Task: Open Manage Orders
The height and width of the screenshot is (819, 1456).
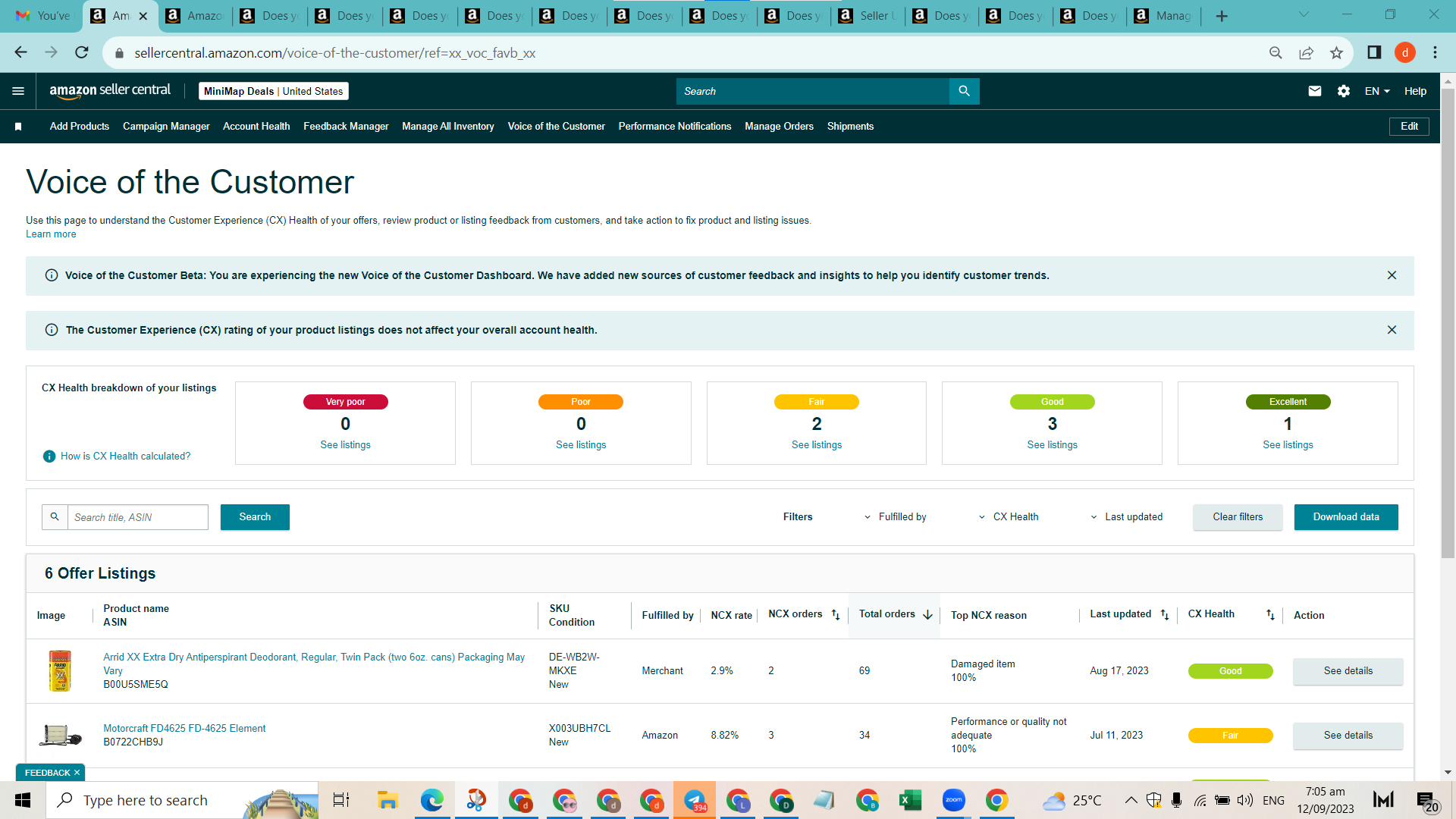Action: click(x=779, y=127)
